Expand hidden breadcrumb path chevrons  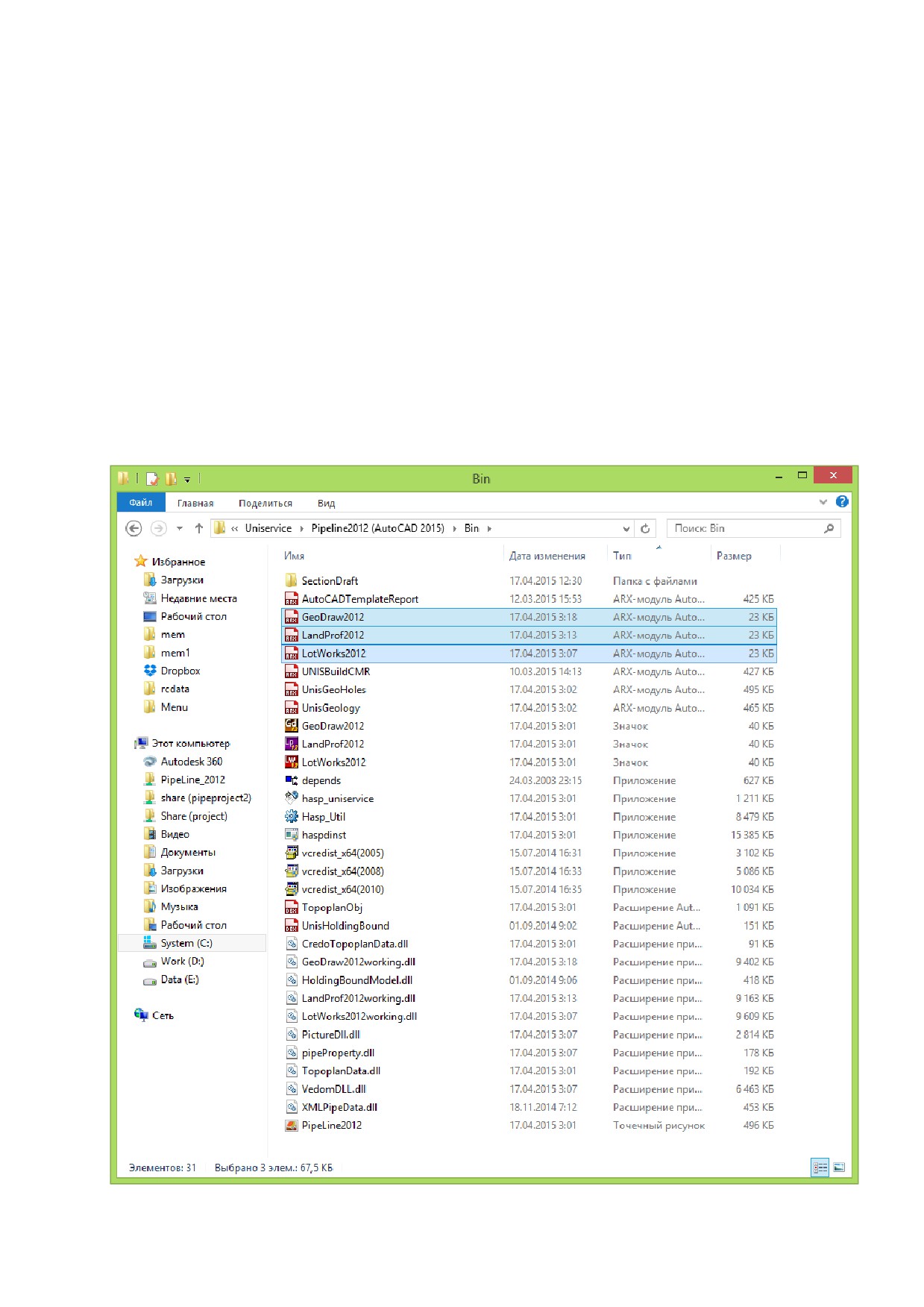235,528
